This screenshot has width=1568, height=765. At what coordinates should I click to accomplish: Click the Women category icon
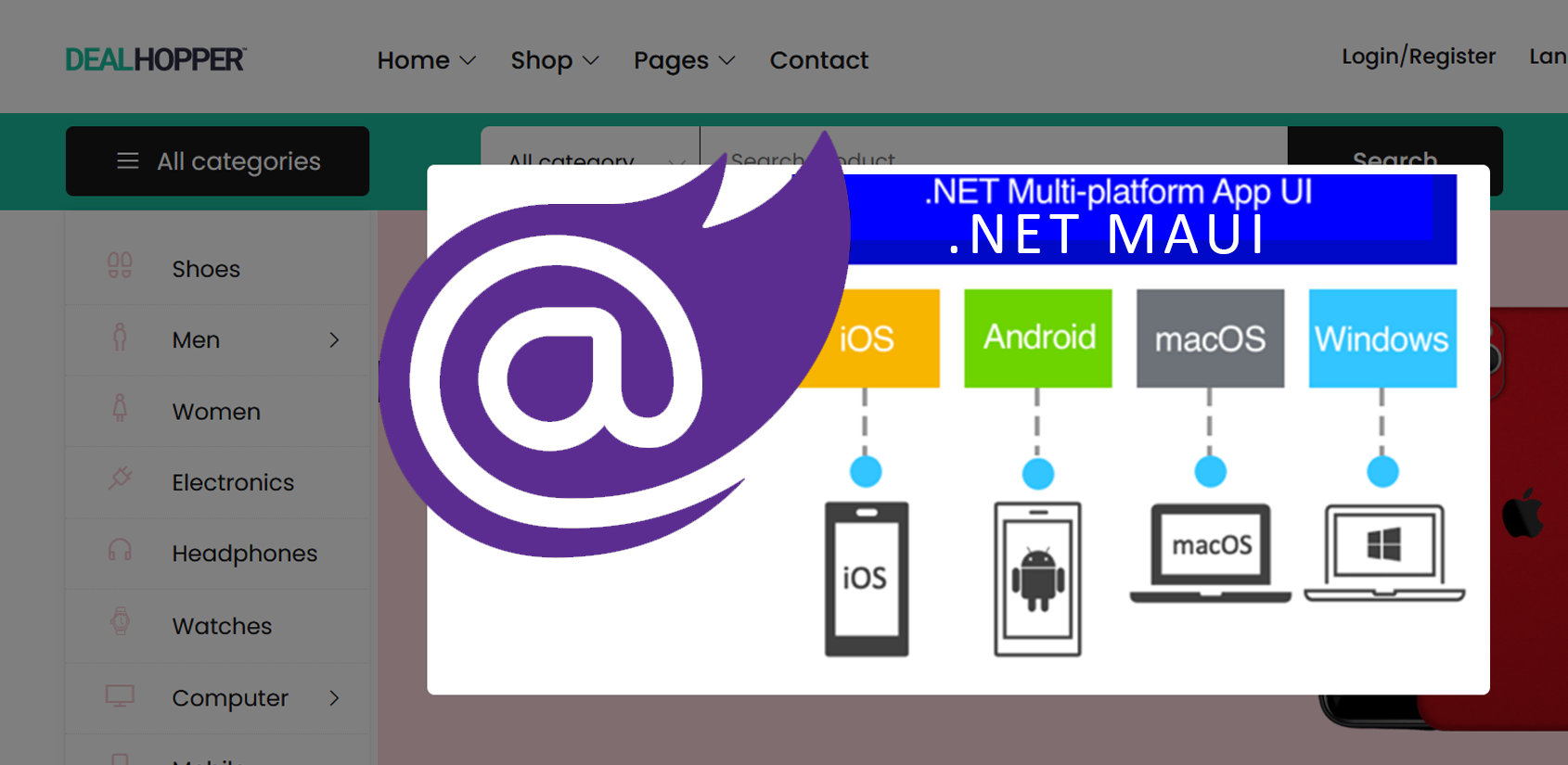[120, 409]
